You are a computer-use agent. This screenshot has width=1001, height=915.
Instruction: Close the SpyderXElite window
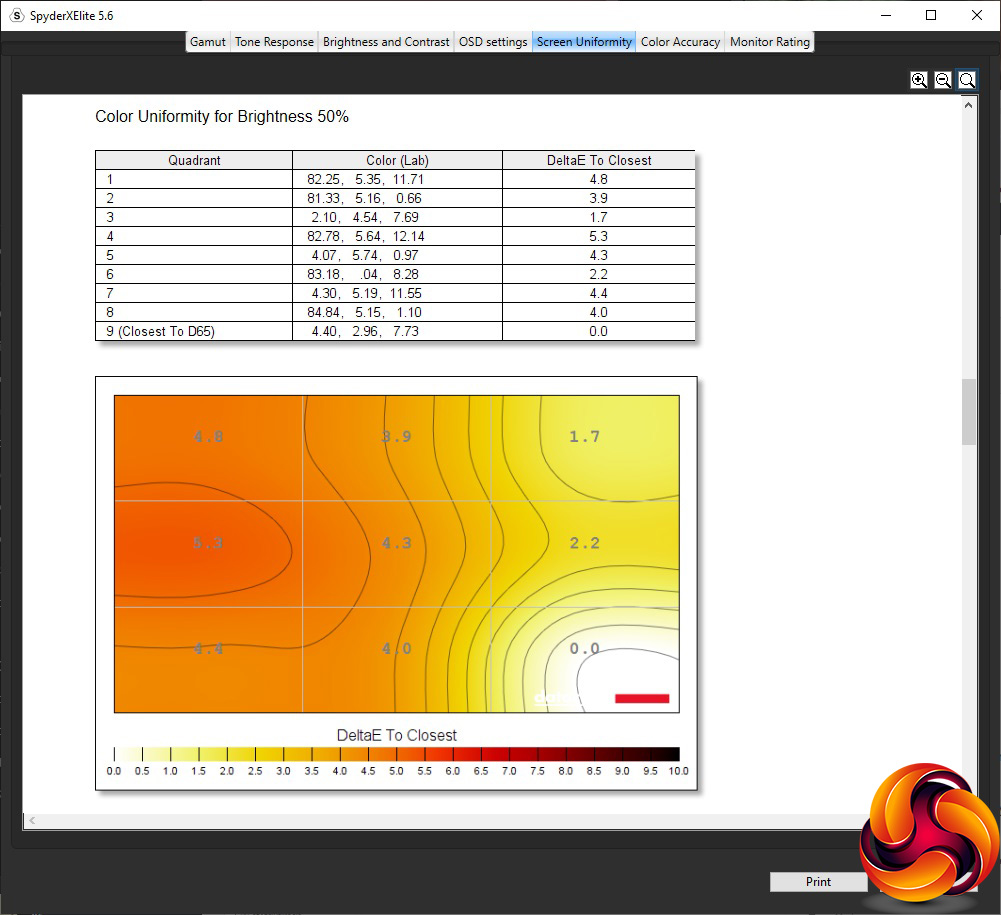click(977, 15)
